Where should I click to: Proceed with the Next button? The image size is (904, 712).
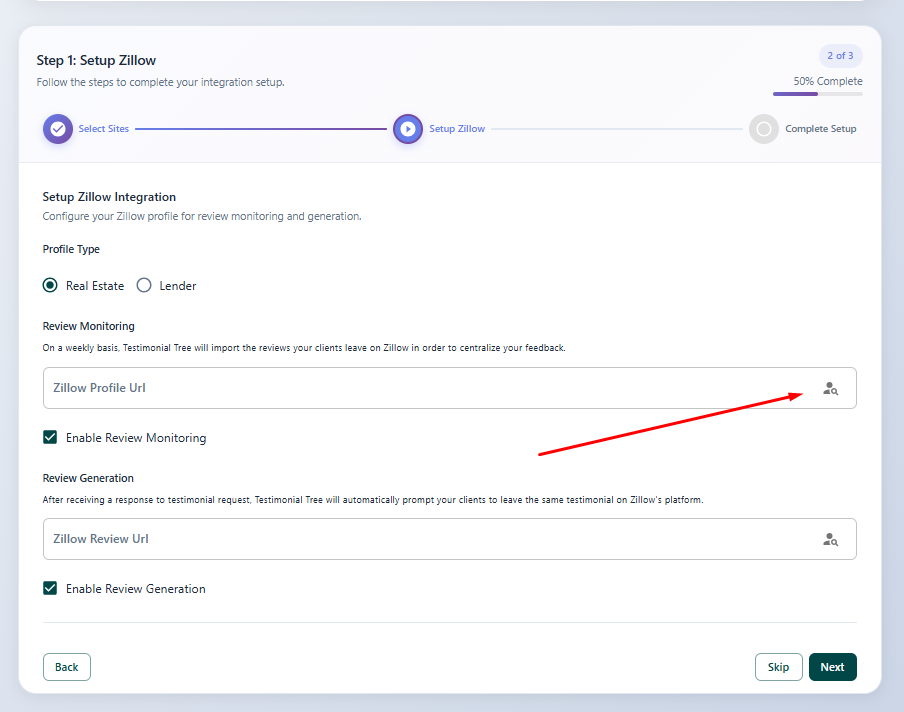(833, 667)
